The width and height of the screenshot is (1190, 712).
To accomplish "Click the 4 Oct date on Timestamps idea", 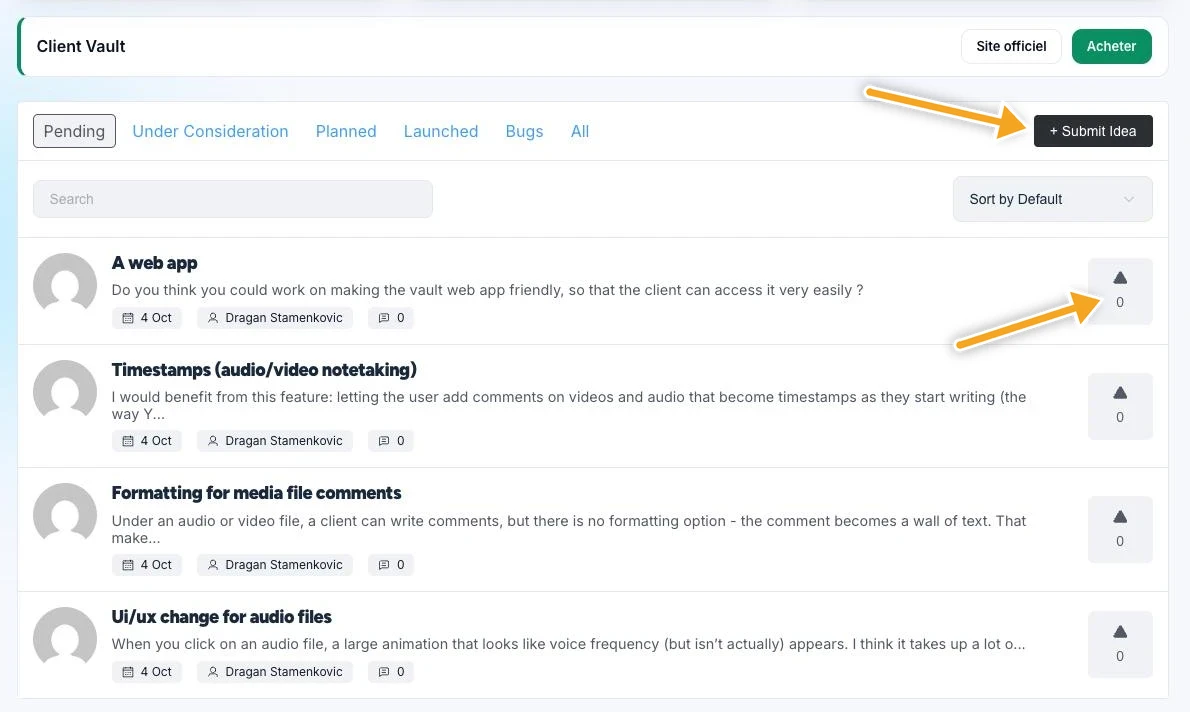I will [x=147, y=441].
